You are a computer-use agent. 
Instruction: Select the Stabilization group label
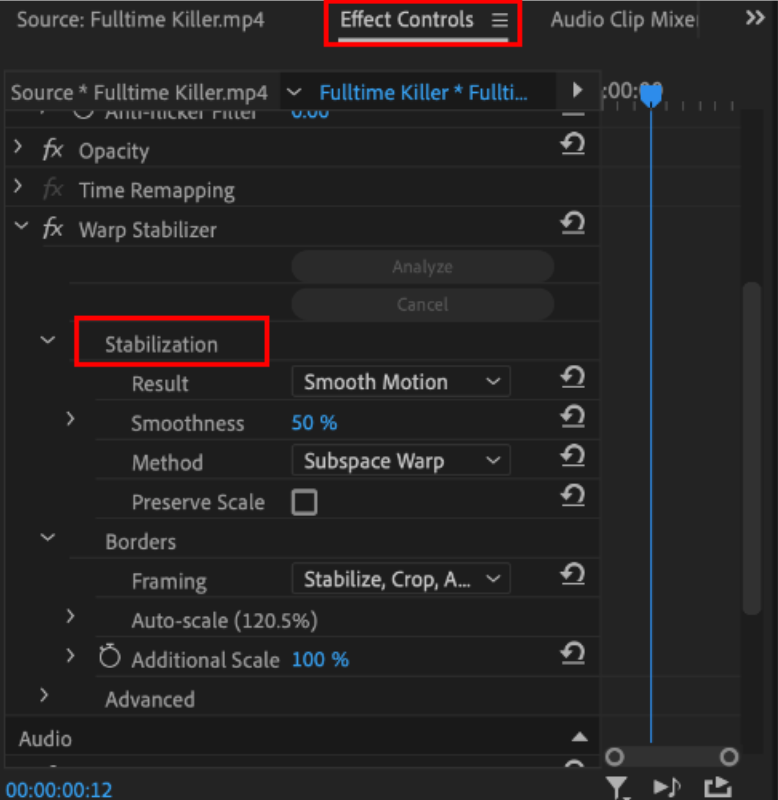click(161, 345)
